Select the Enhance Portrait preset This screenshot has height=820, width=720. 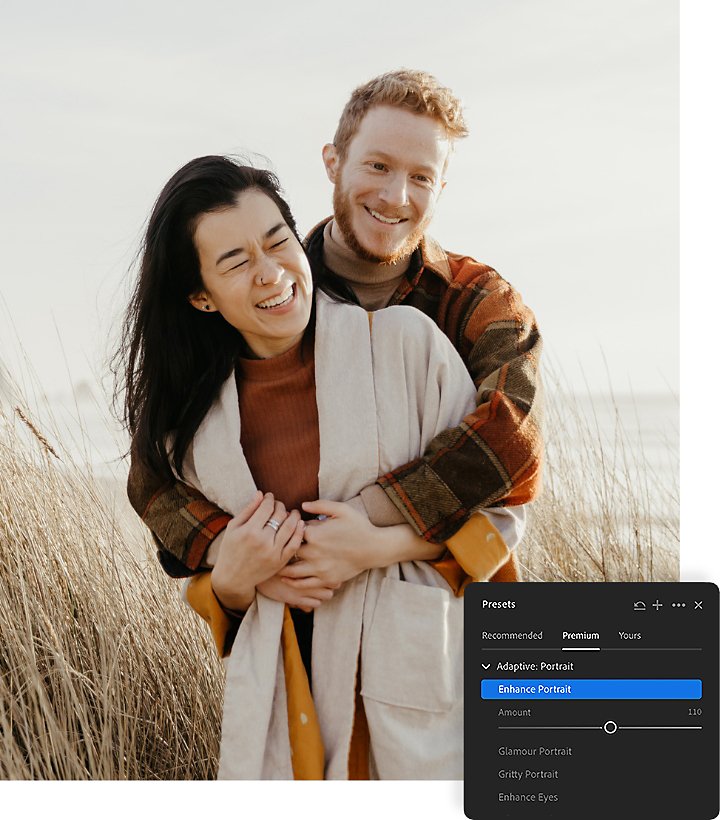(591, 689)
